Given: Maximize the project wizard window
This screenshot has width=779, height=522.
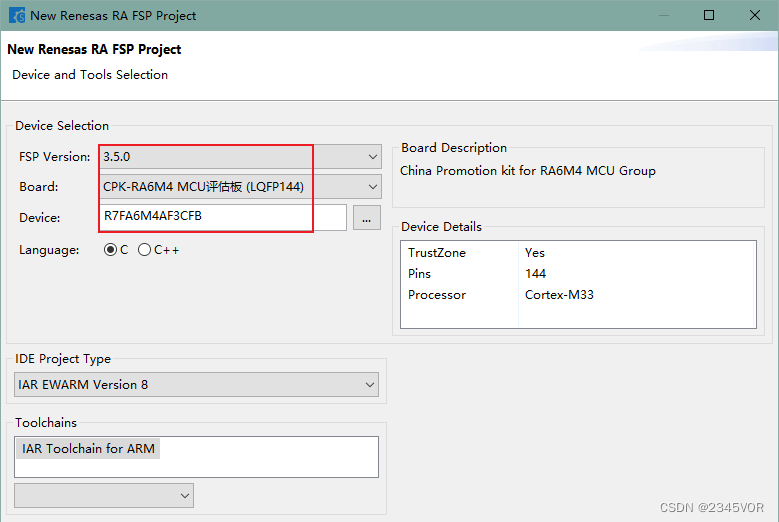Looking at the screenshot, I should coord(709,15).
